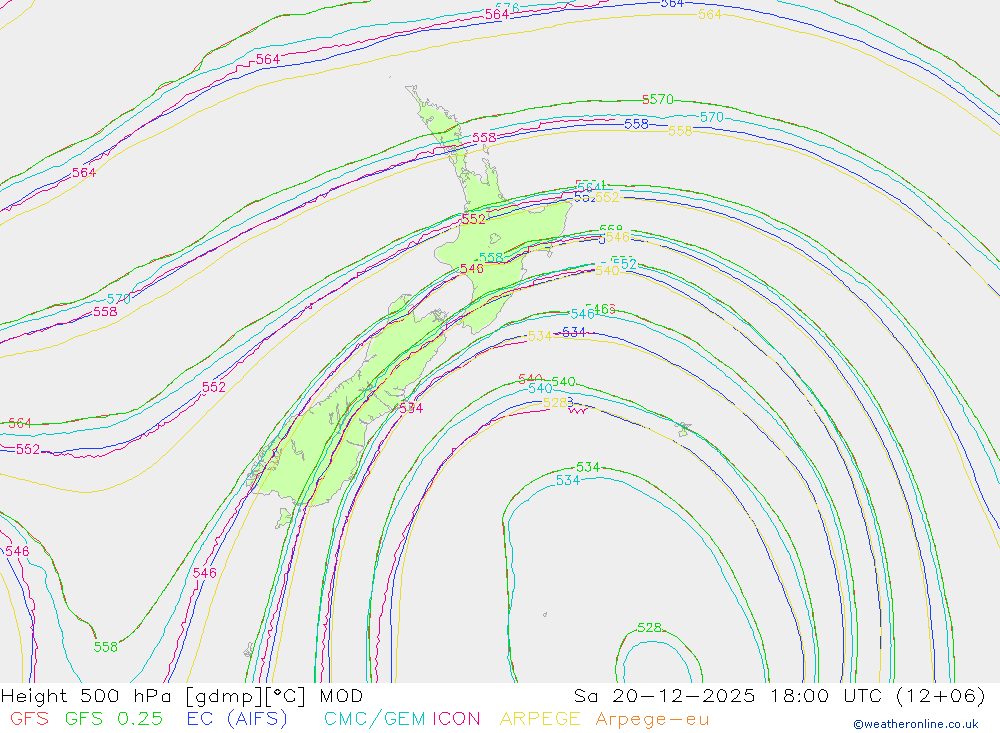
Task: Click the red GFS legend label
Action: [x=29, y=719]
